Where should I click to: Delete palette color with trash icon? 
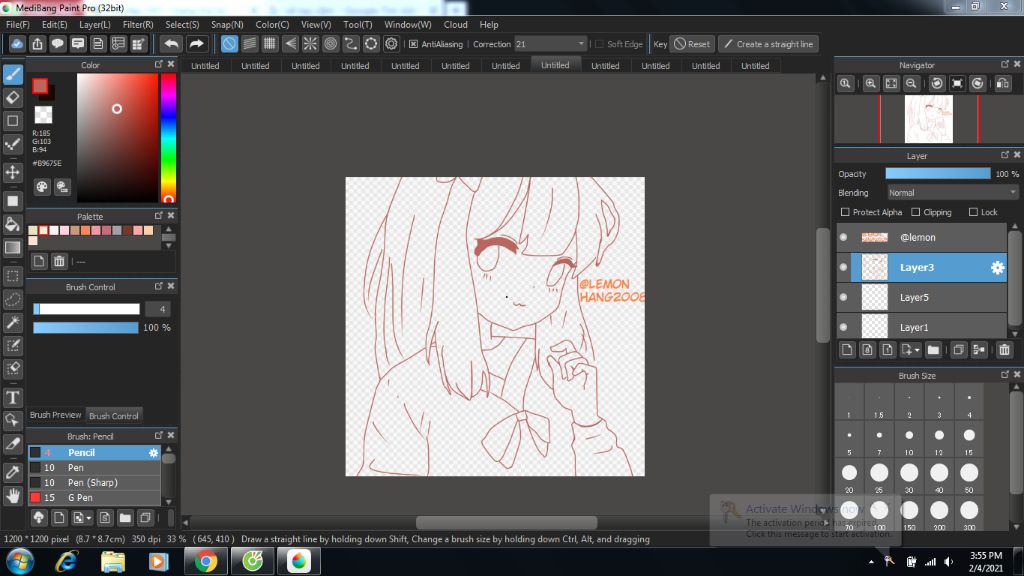click(59, 262)
